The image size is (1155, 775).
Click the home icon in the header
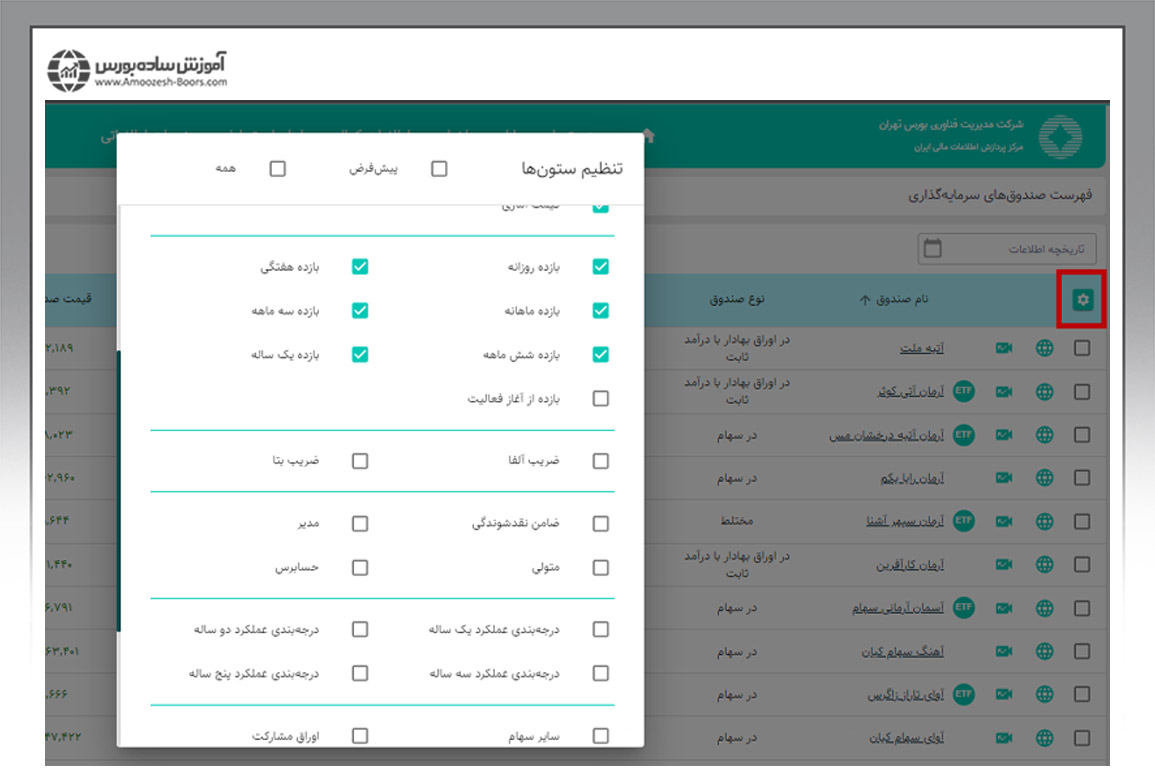[649, 135]
